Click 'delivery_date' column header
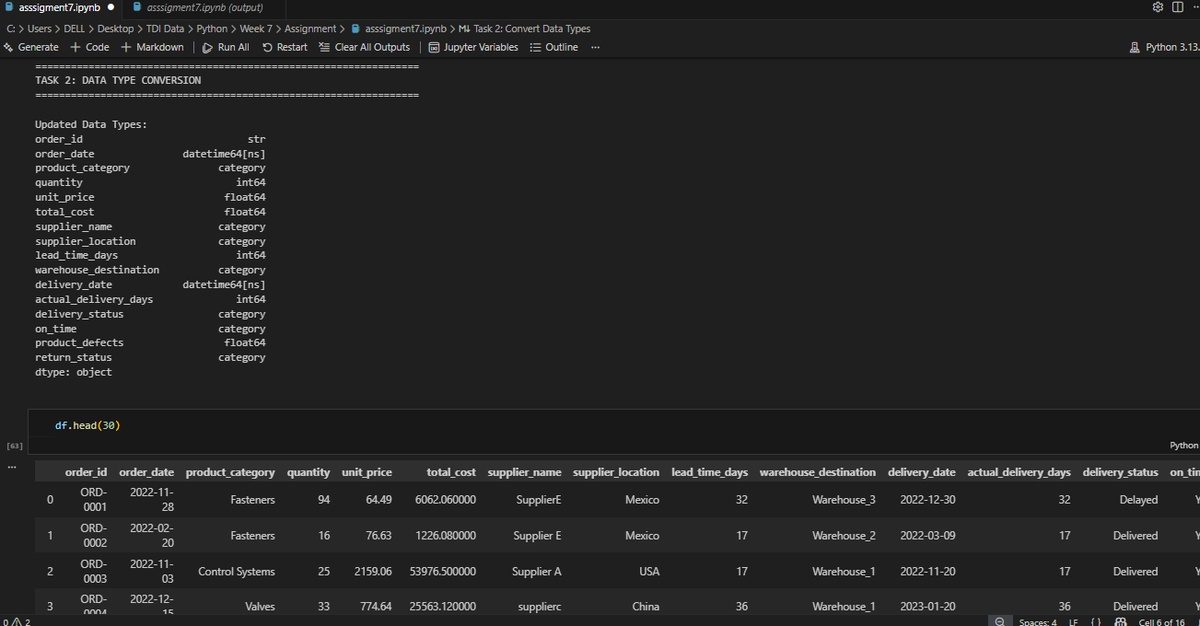 (921, 472)
